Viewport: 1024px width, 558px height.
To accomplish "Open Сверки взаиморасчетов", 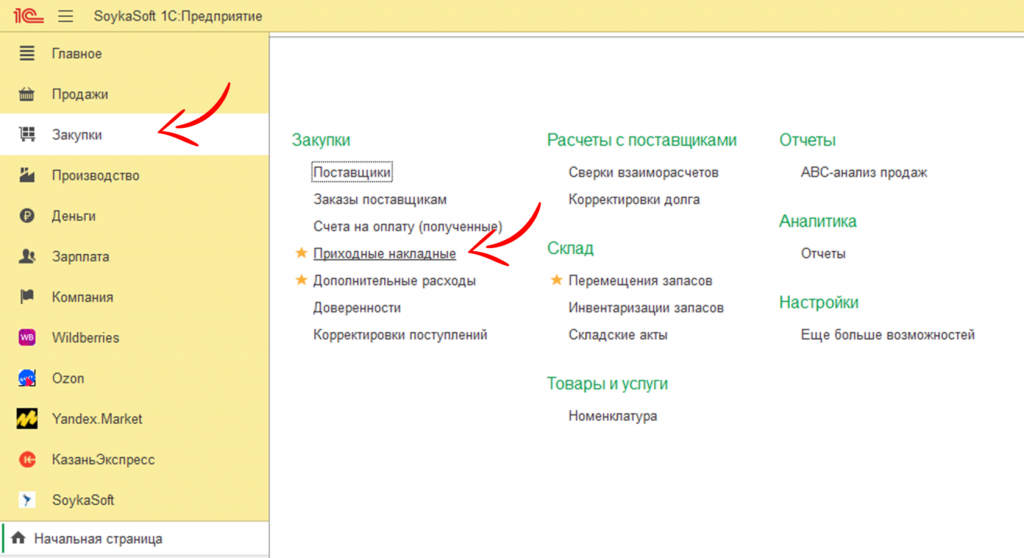I will tap(643, 172).
